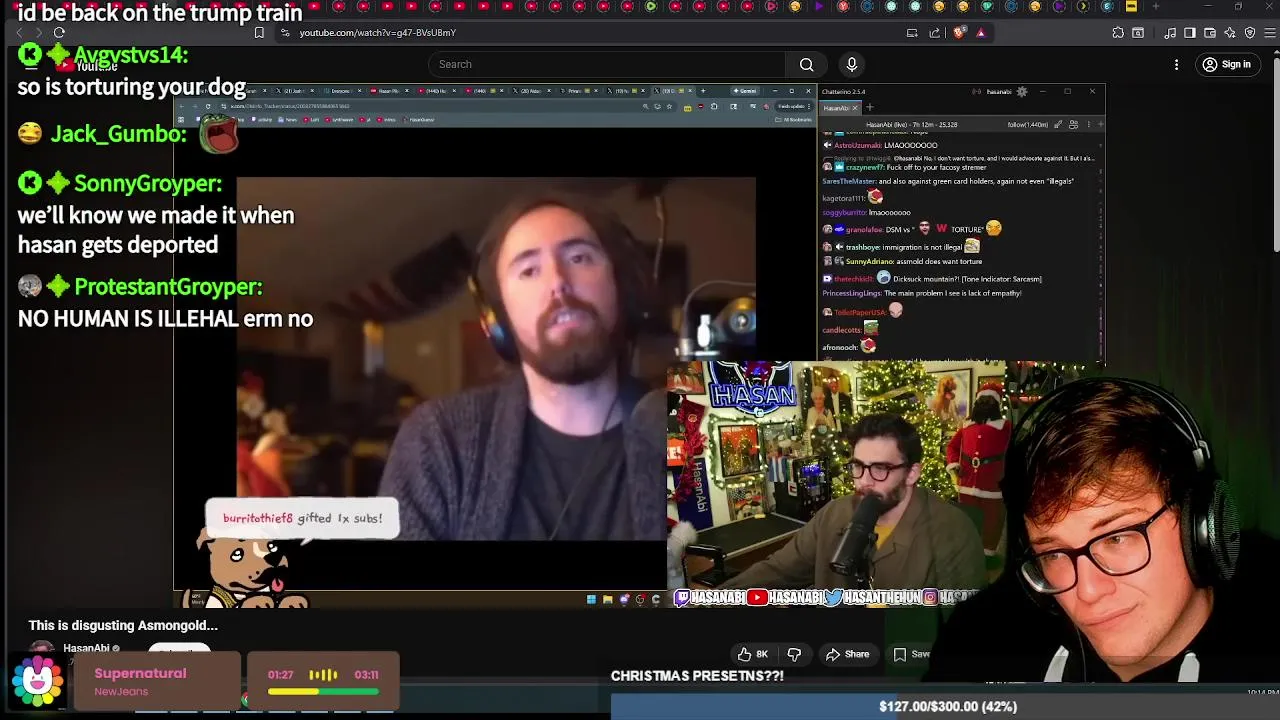Open the media control music note icon
The height and width of the screenshot is (720, 1280).
[1170, 32]
